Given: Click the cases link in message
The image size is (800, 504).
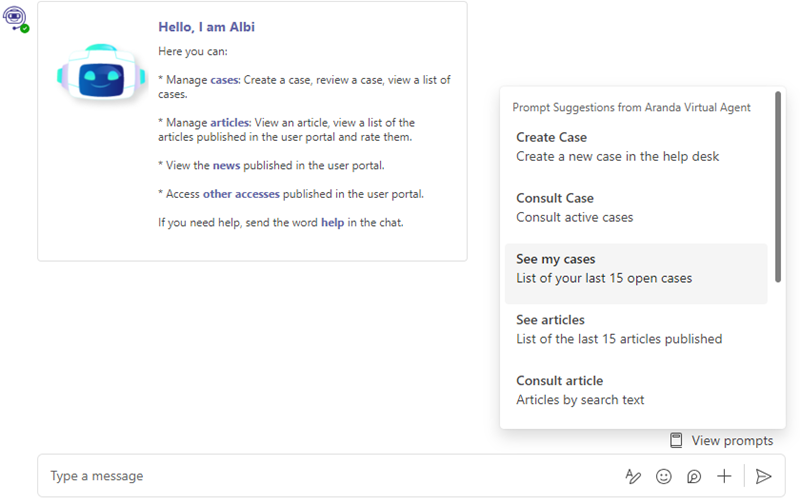Looking at the screenshot, I should click(224, 80).
